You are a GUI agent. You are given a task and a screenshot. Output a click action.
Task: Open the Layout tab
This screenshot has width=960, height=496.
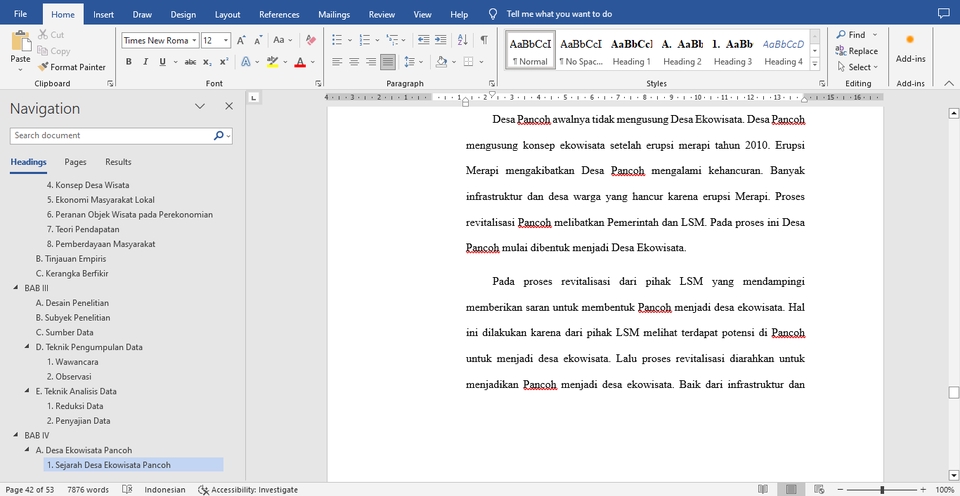coord(228,14)
